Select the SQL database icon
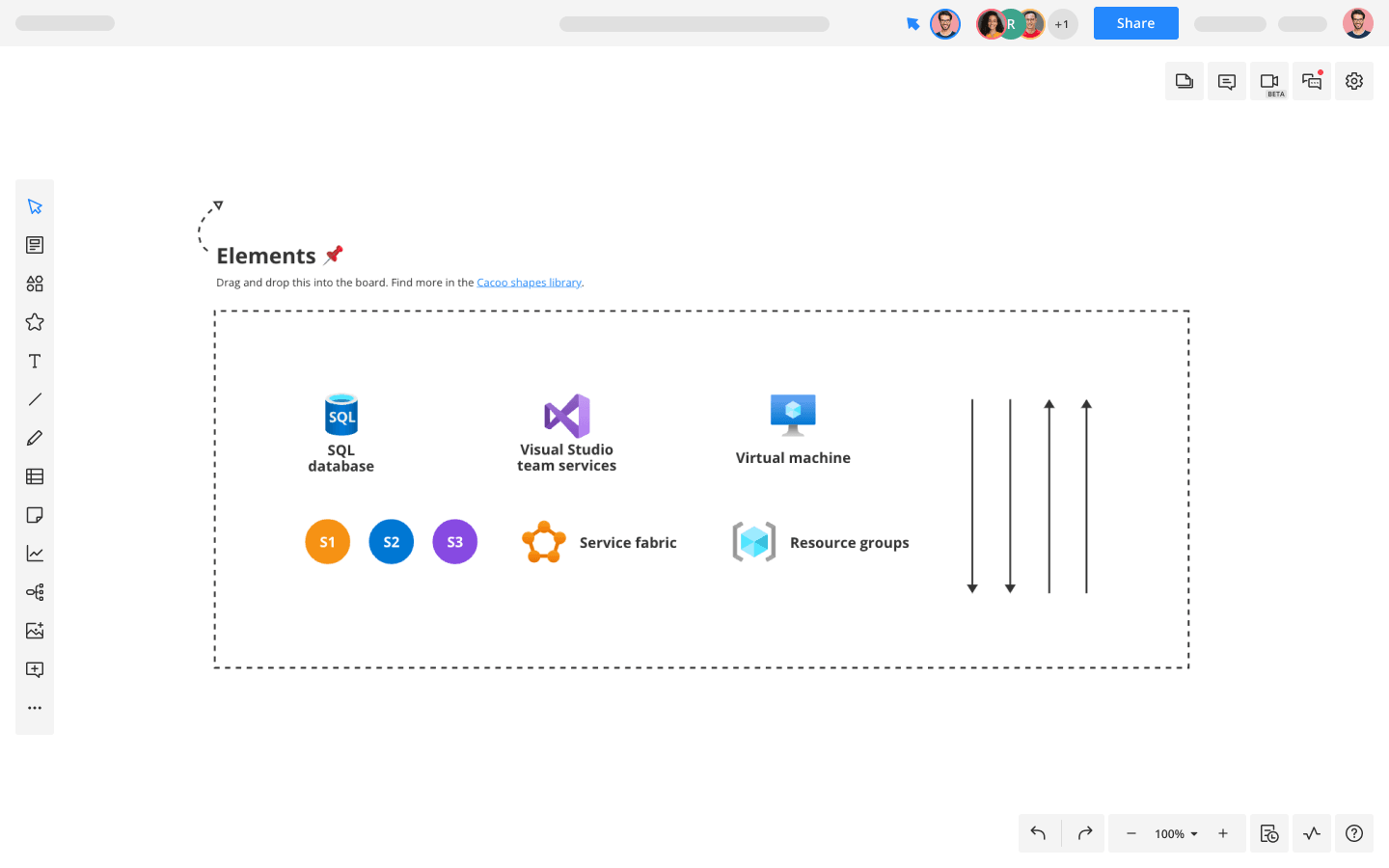The image size is (1389, 868). [x=341, y=415]
